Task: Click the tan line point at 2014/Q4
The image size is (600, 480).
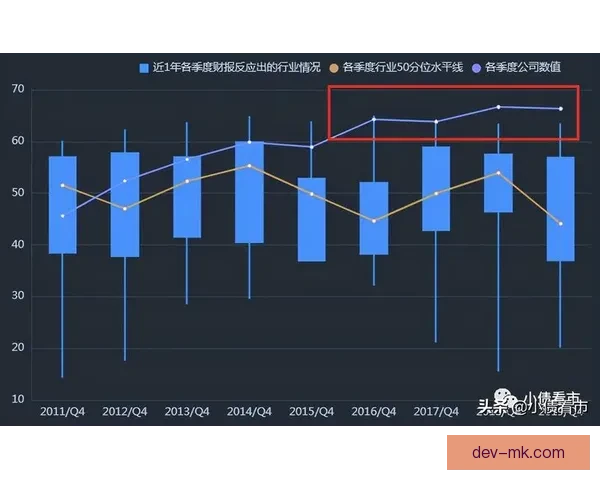Action: pyautogui.click(x=249, y=166)
